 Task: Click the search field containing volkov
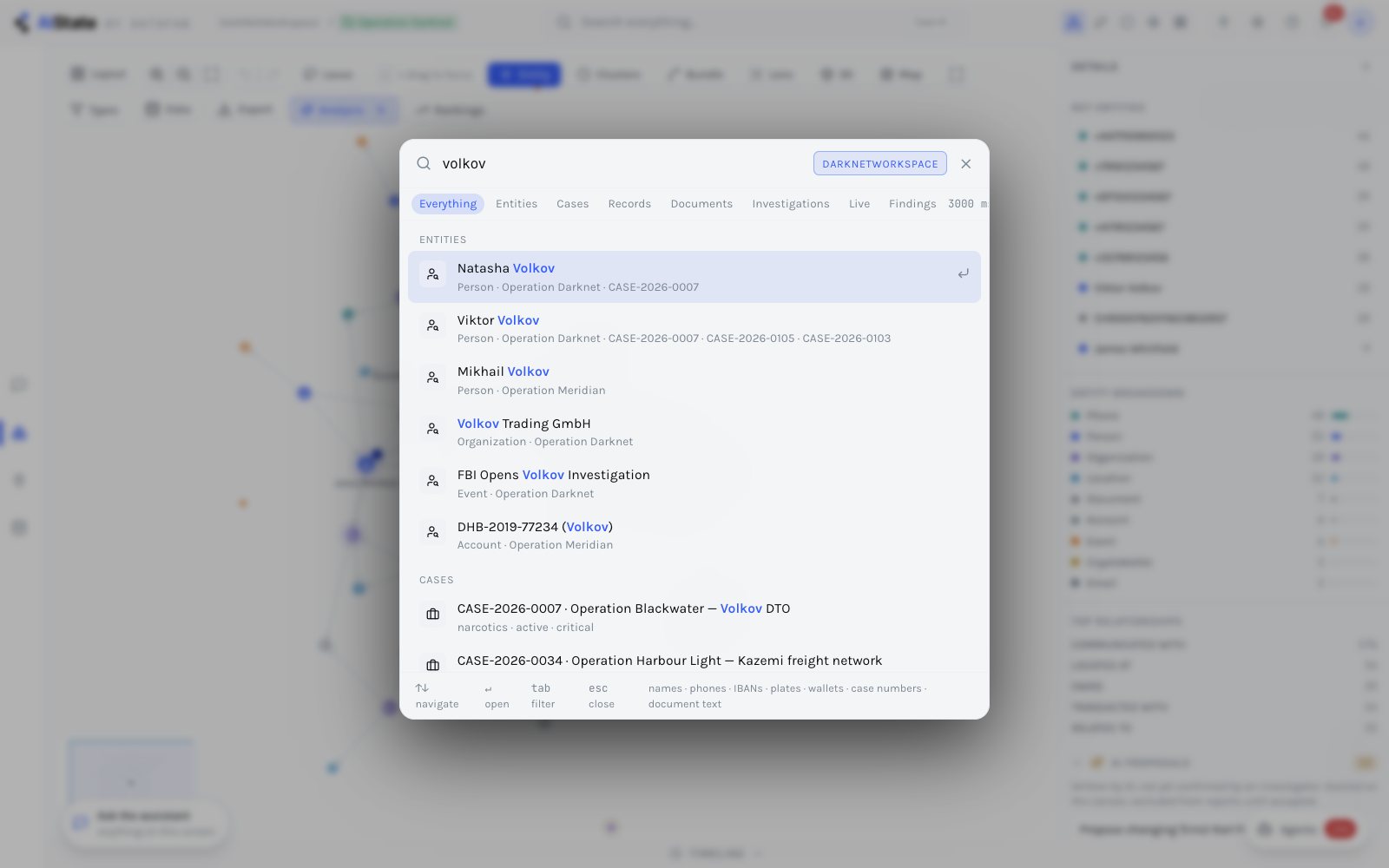pos(621,163)
